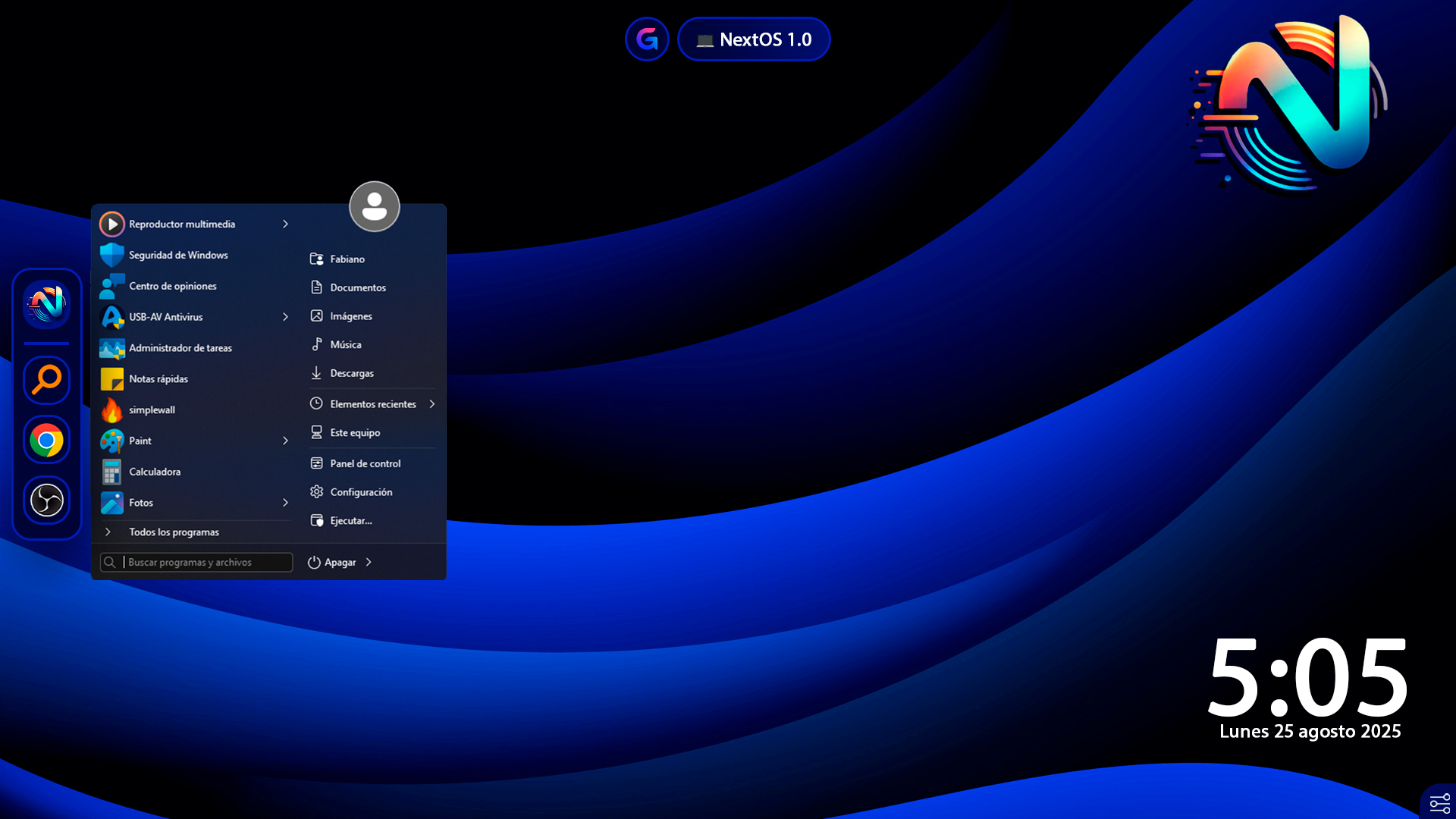Expand the Reproductor multimedia submenu arrow
Image resolution: width=1456 pixels, height=819 pixels.
[285, 224]
